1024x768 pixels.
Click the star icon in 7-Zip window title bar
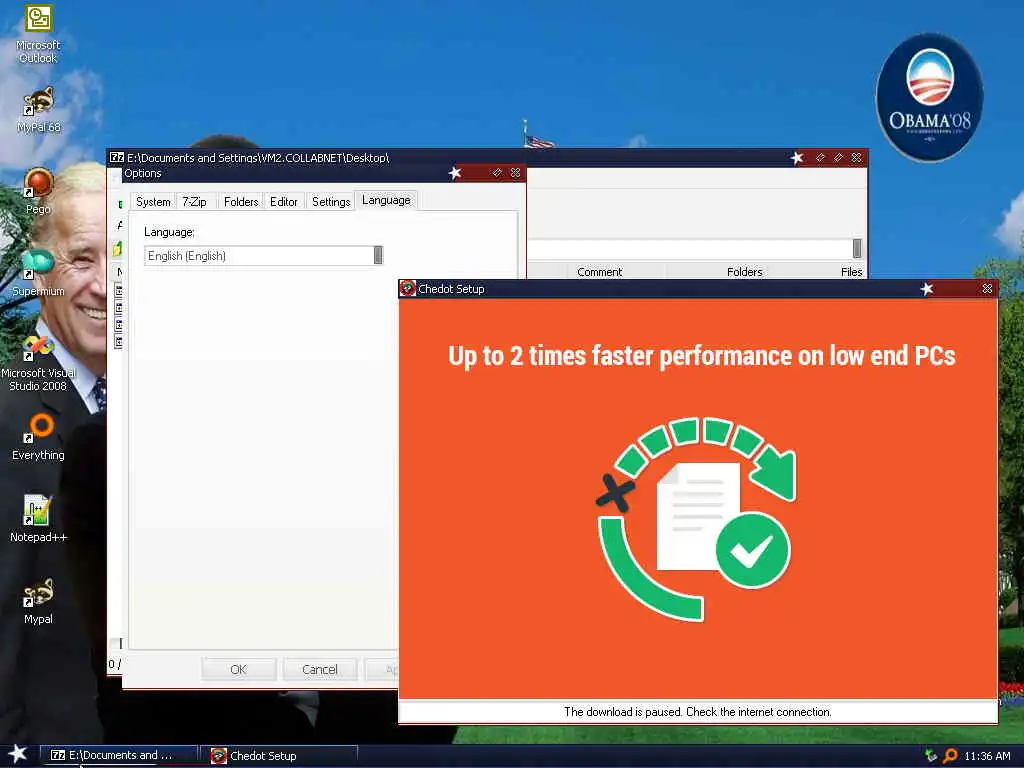[x=797, y=157]
